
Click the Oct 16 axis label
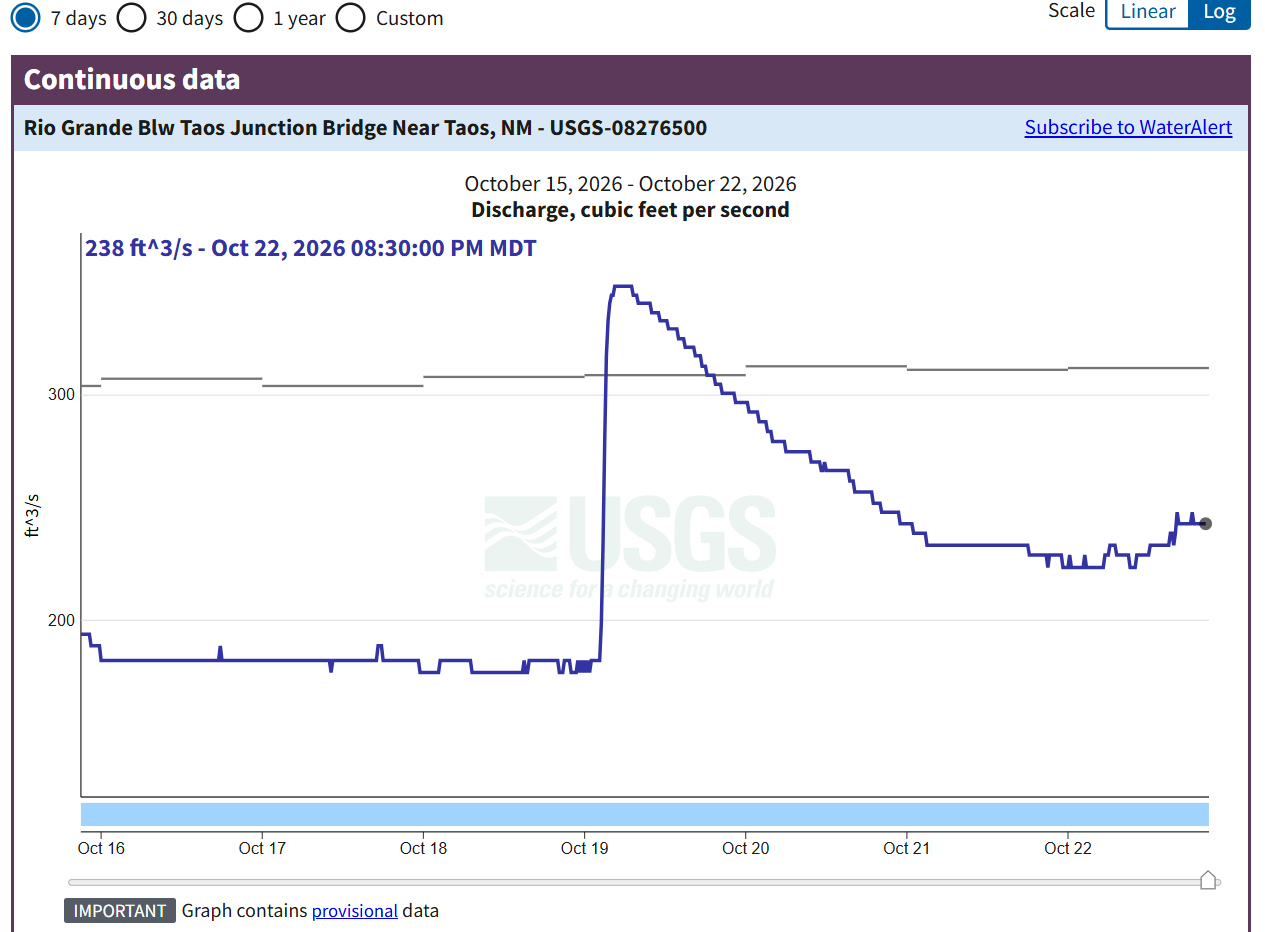click(x=101, y=848)
